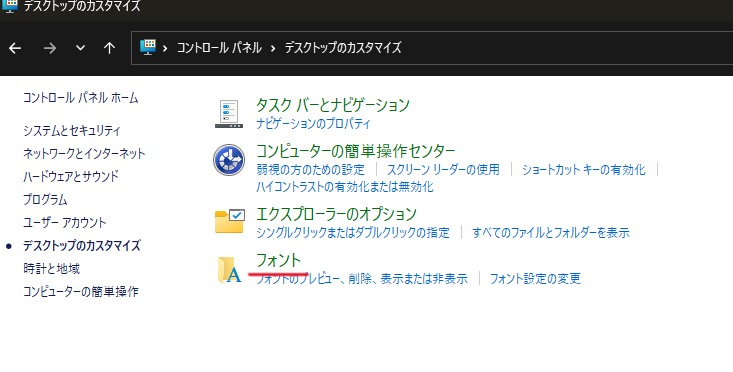Viewport: 733px width, 372px height.
Task: Click the File Explorer Options folder icon
Action: (x=230, y=221)
